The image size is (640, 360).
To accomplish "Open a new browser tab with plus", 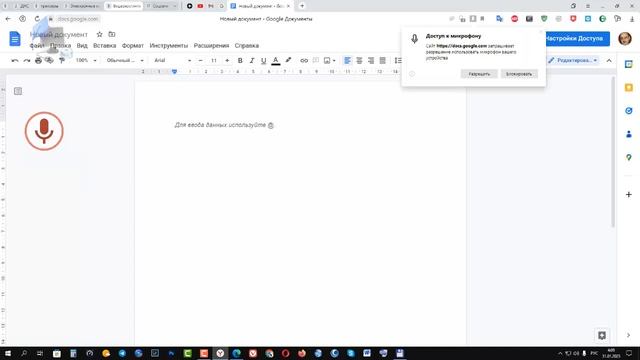I will [x=302, y=6].
